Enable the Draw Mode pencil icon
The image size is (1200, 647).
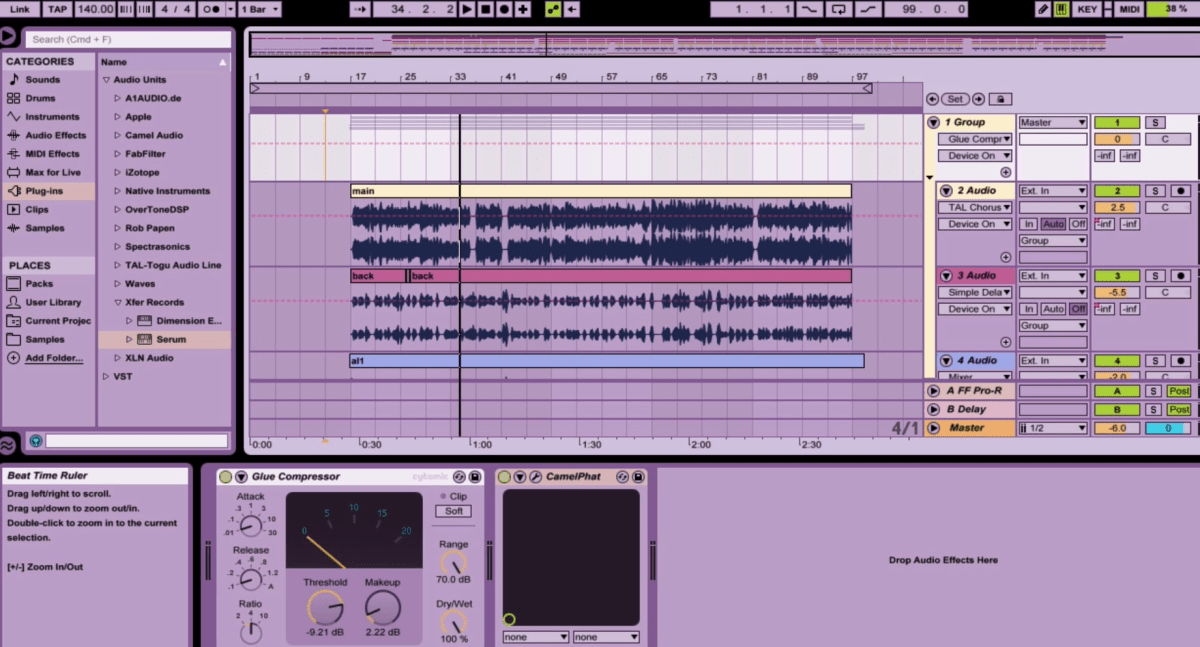coord(1044,9)
